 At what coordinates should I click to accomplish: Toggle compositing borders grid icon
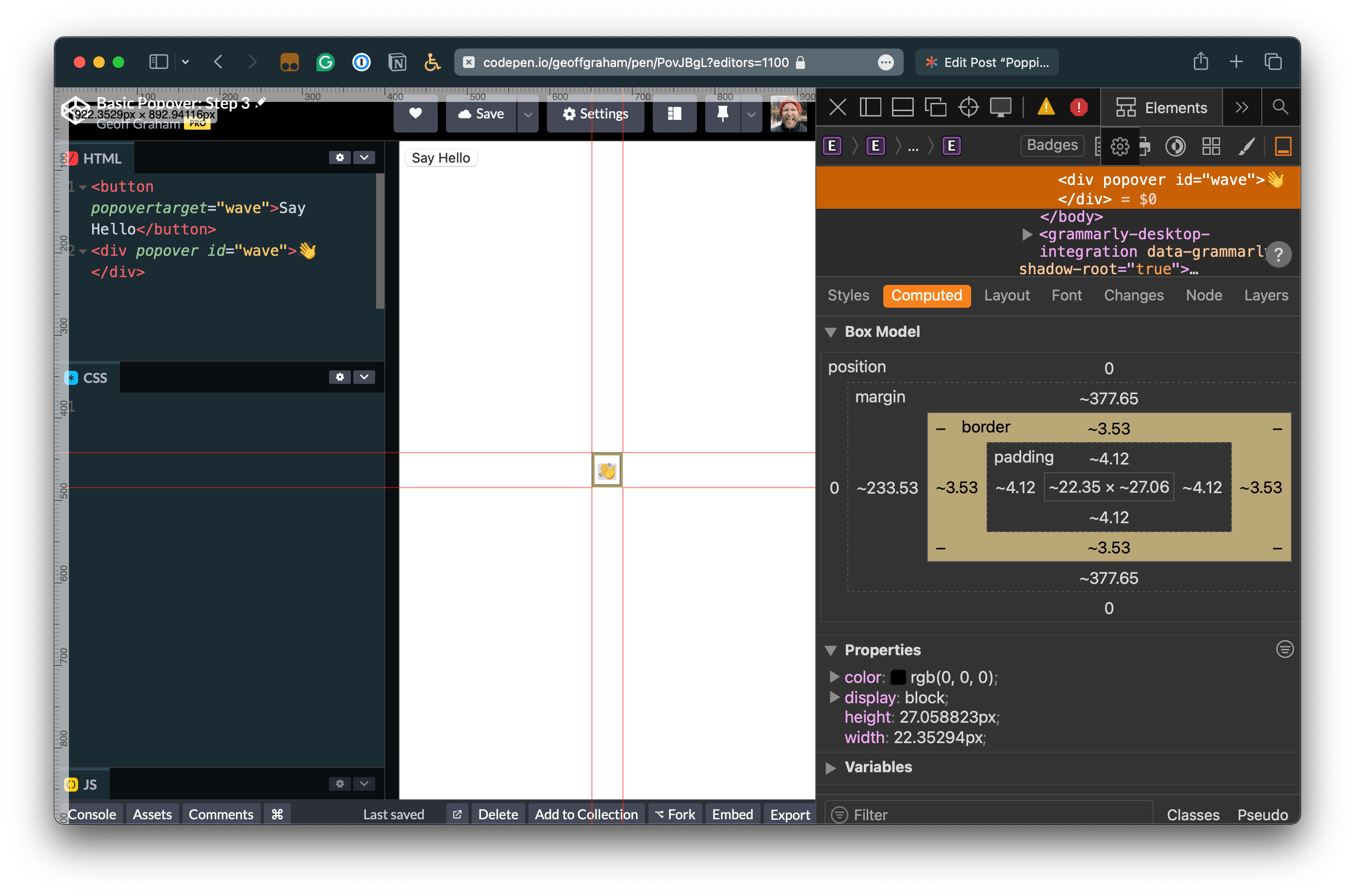(x=1210, y=146)
